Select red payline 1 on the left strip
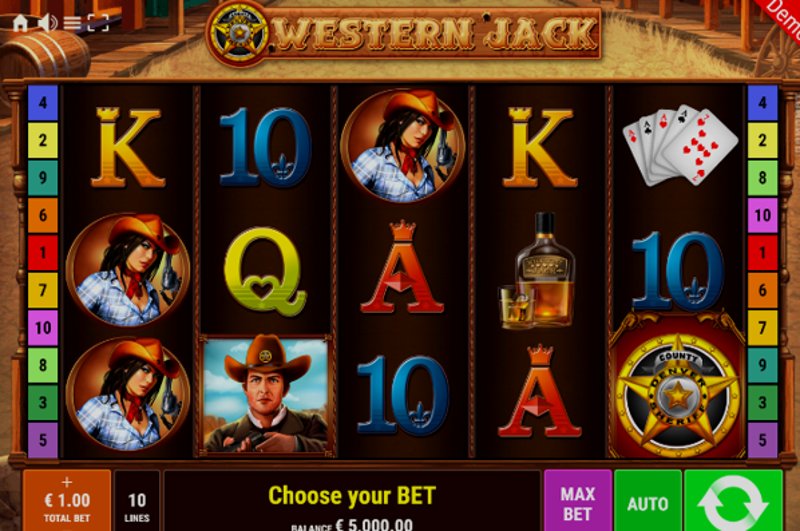The width and height of the screenshot is (800, 531). (x=43, y=252)
